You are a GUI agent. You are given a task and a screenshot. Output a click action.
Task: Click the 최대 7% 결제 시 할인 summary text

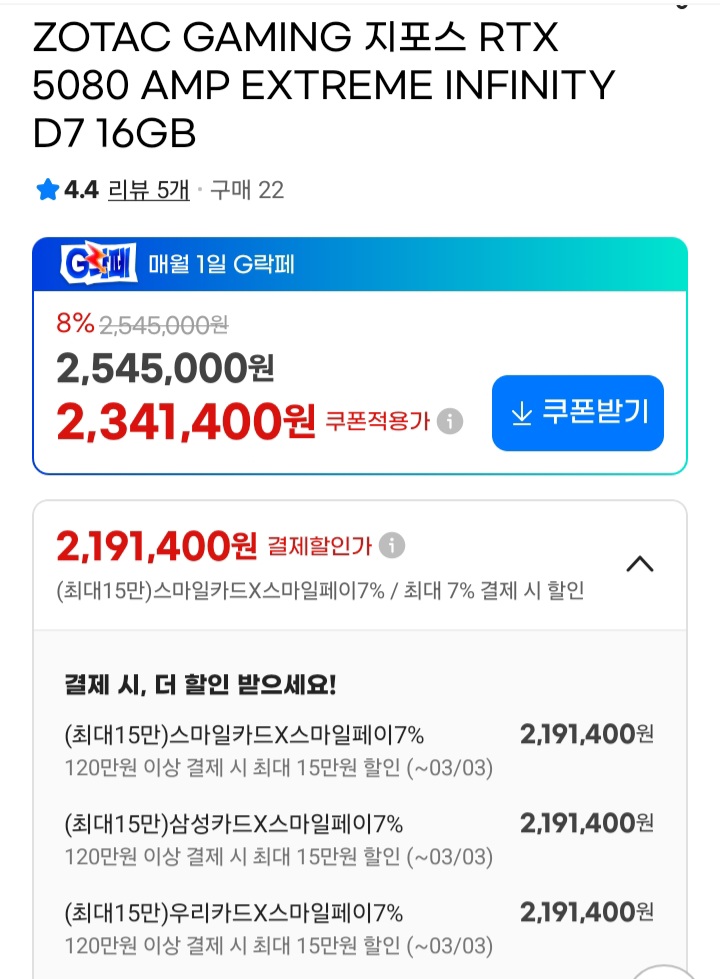tap(494, 591)
